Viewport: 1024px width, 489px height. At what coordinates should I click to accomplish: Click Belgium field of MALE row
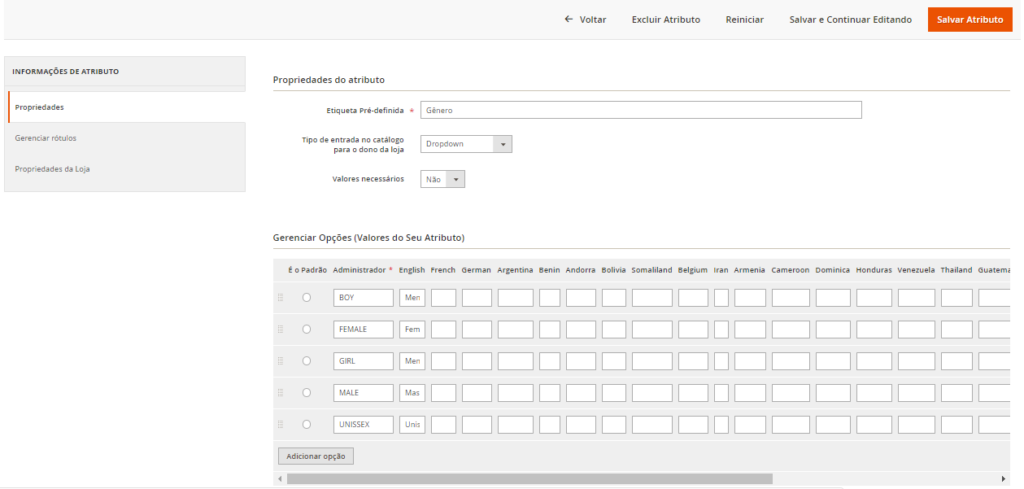693,392
